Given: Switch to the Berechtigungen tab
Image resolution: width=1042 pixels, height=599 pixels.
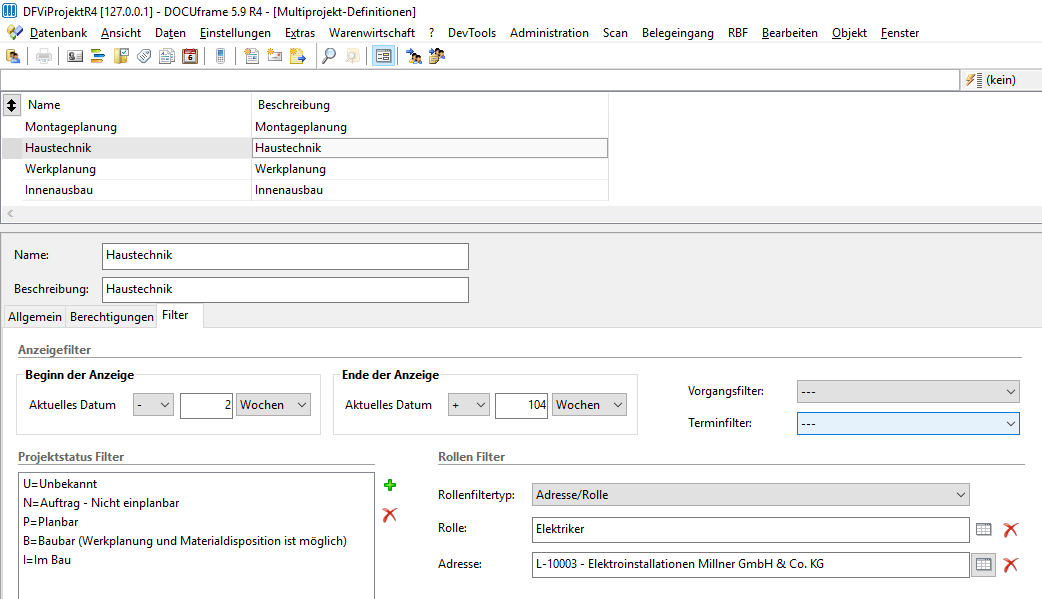Looking at the screenshot, I should (112, 316).
